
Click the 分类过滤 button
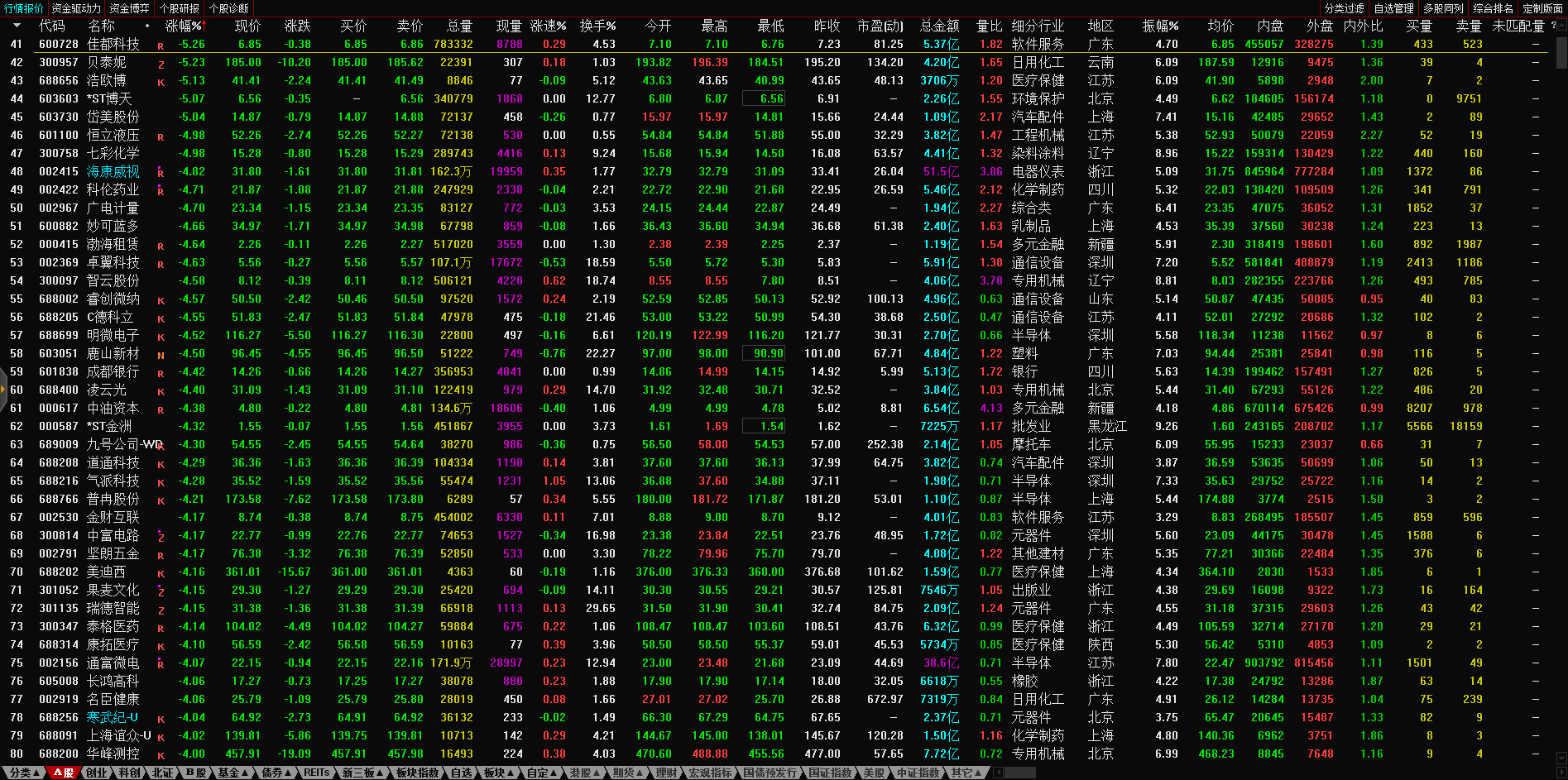click(x=1344, y=8)
